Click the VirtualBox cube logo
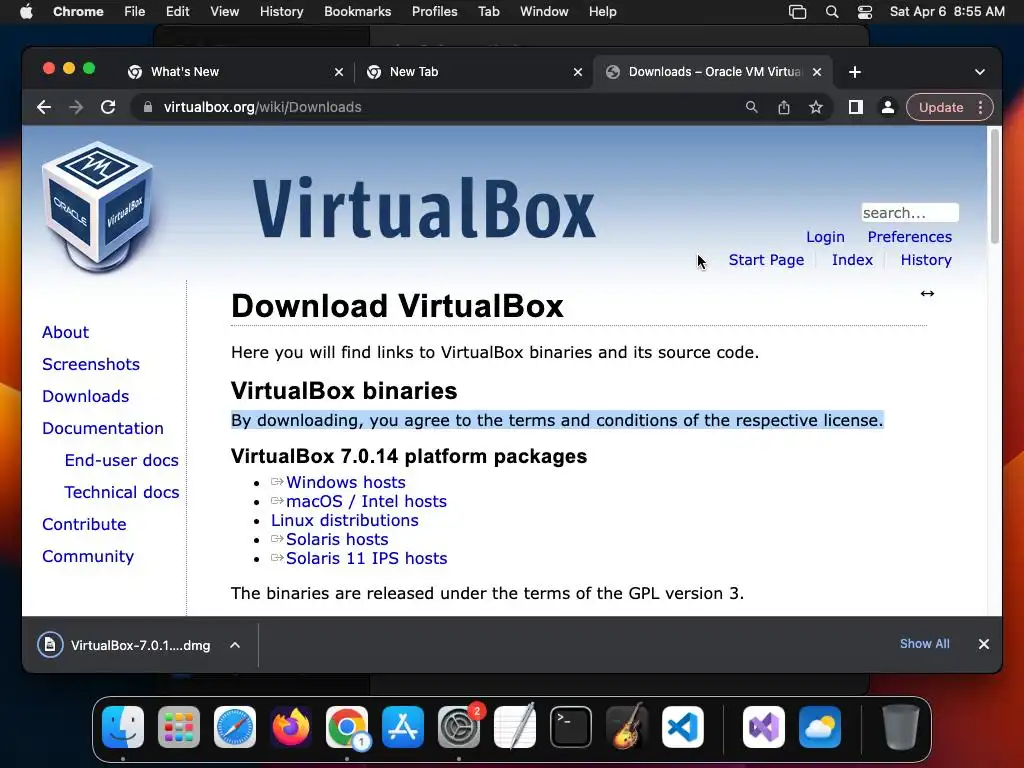 click(x=98, y=206)
